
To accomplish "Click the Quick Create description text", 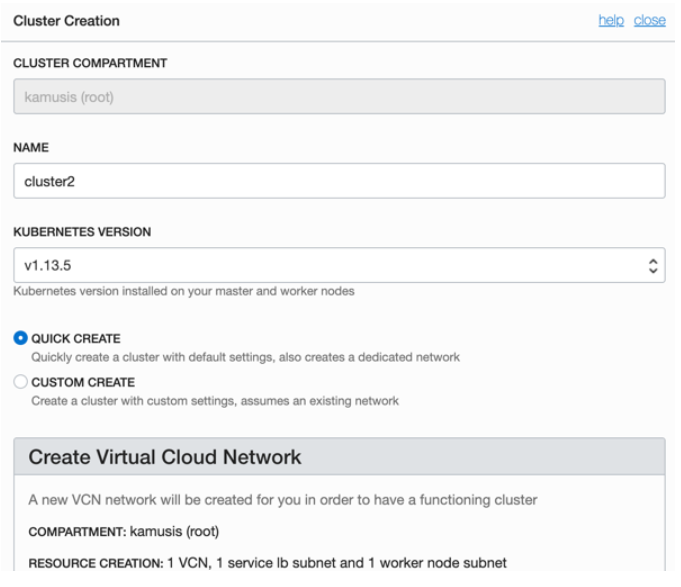I will [245, 356].
